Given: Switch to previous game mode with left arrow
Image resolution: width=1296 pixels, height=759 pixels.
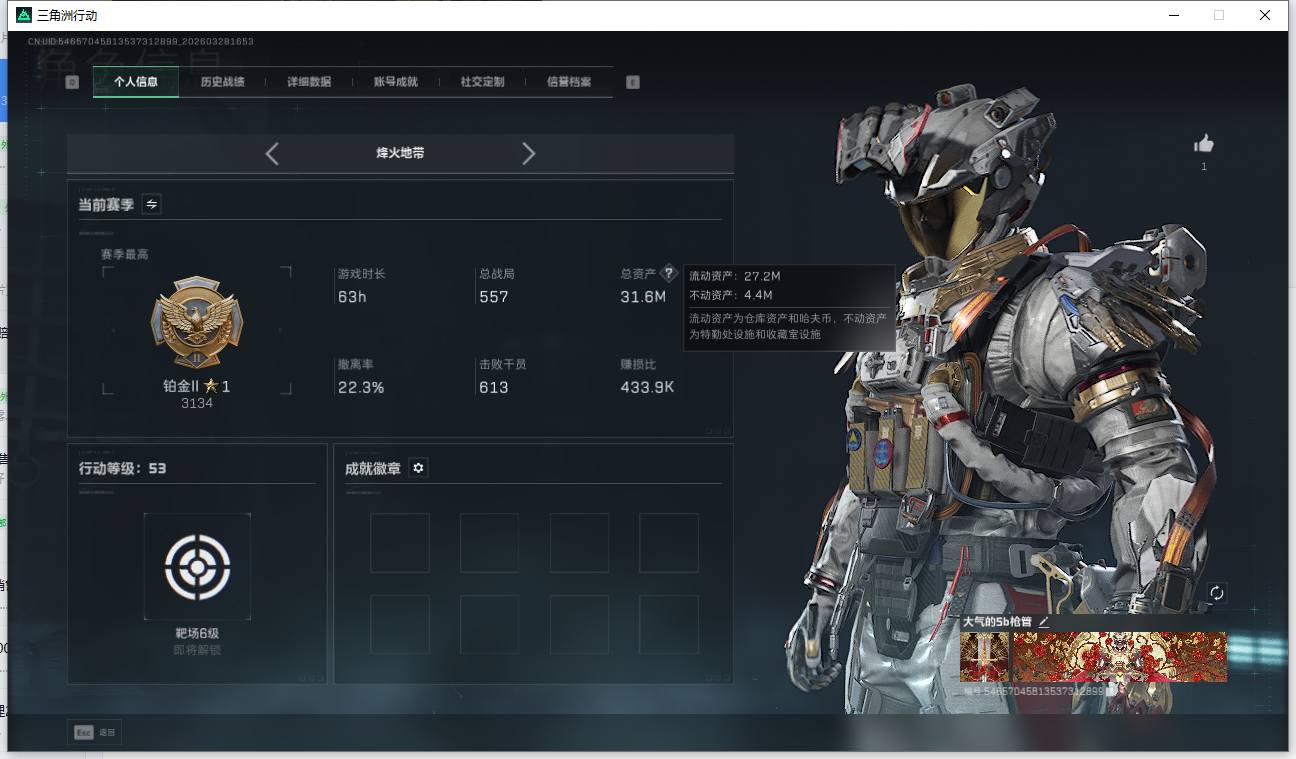Looking at the screenshot, I should [272, 153].
